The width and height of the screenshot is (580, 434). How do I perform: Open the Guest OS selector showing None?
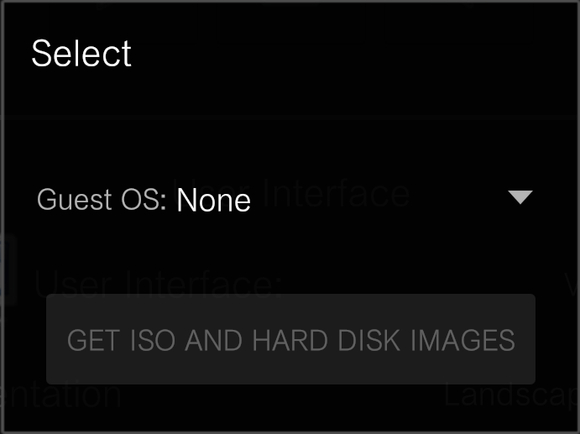tap(285, 199)
